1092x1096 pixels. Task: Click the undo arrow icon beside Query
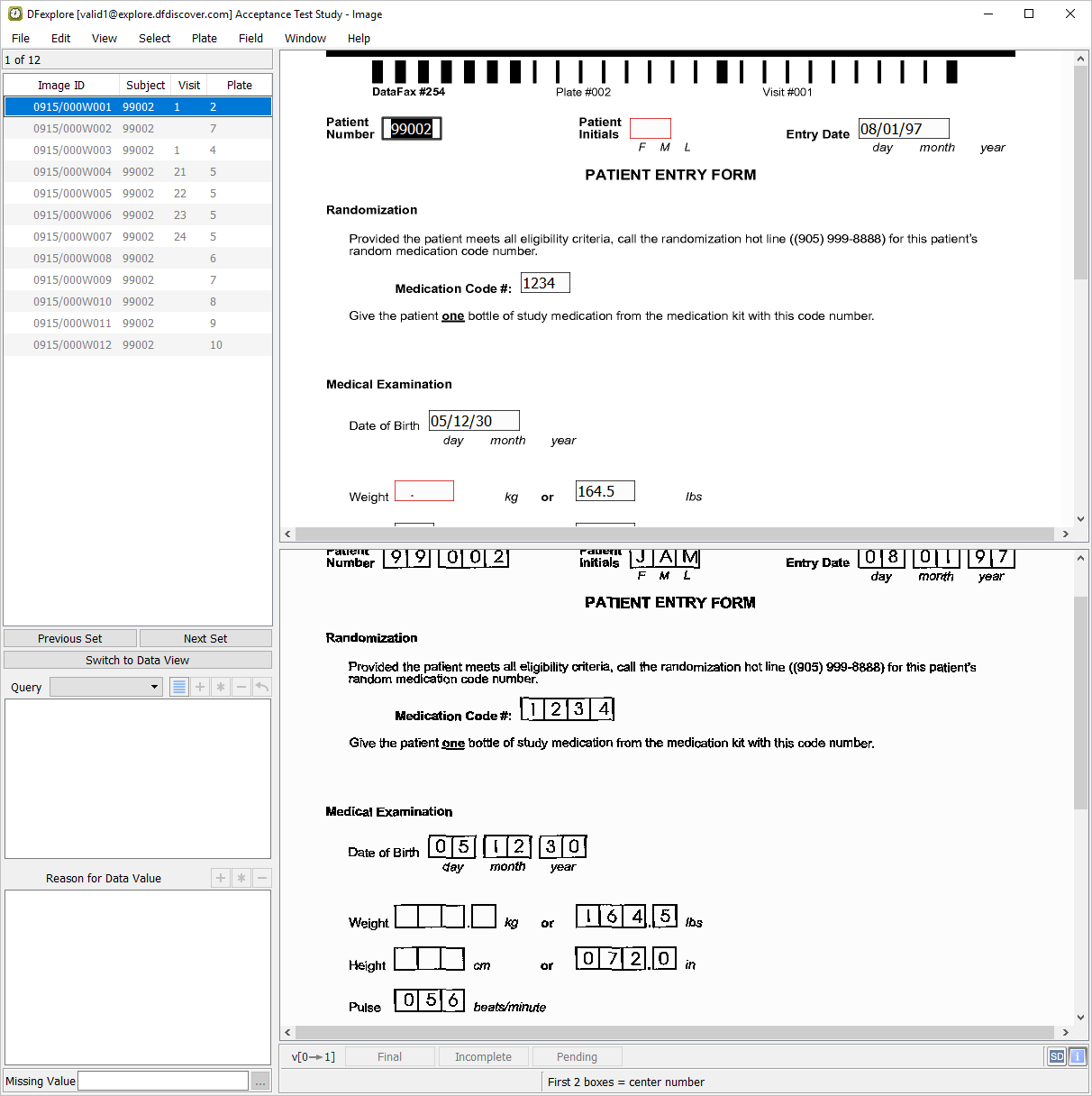[x=261, y=687]
